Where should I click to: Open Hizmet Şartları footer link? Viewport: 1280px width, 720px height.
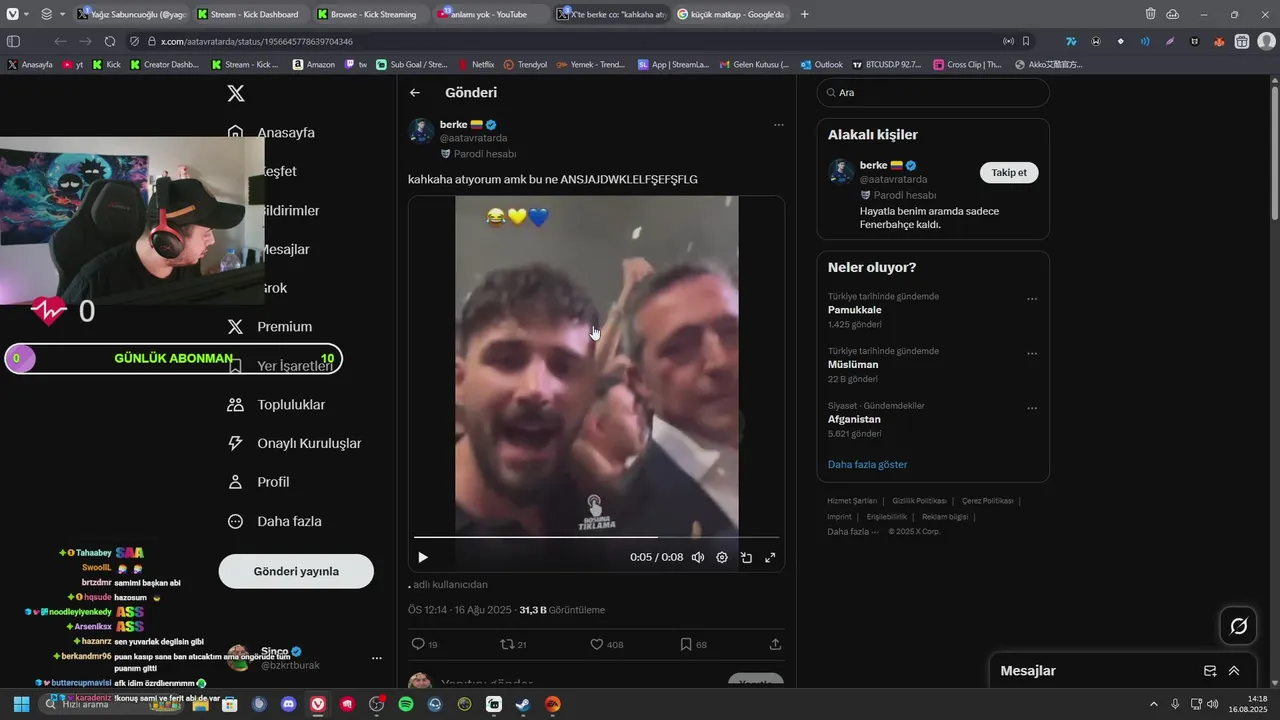click(x=852, y=501)
